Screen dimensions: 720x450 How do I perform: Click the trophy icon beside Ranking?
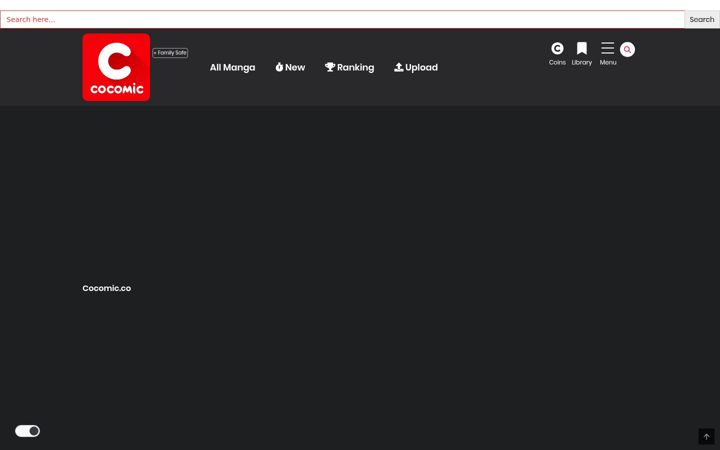click(x=330, y=67)
